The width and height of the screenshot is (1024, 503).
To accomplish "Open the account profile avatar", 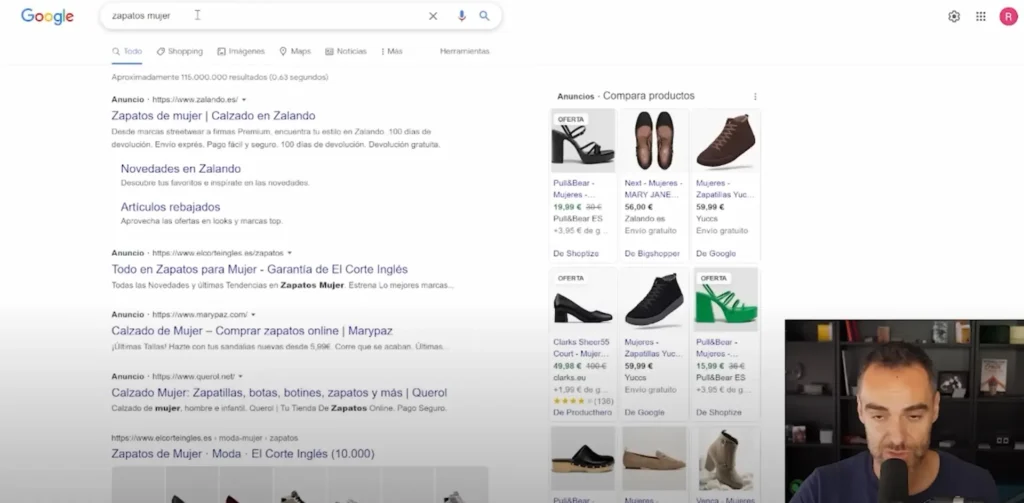I will (1008, 16).
